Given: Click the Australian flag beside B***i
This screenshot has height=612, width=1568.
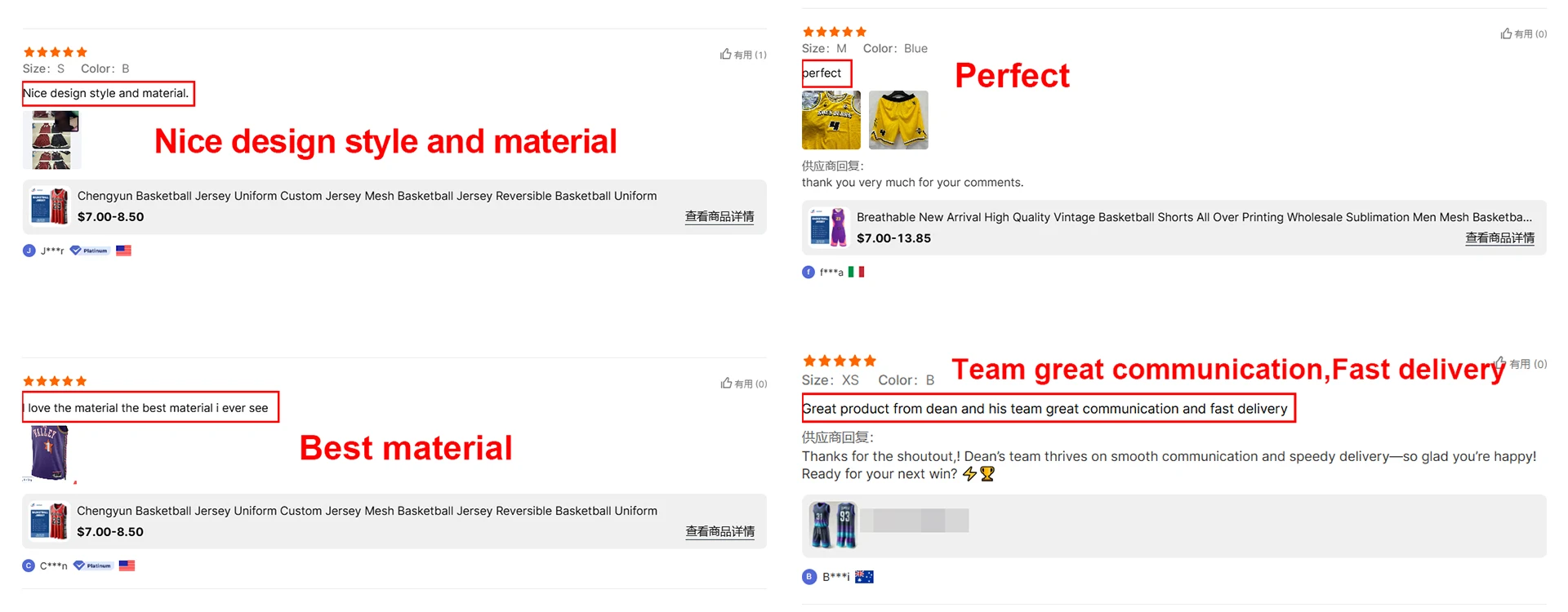Looking at the screenshot, I should 864,577.
